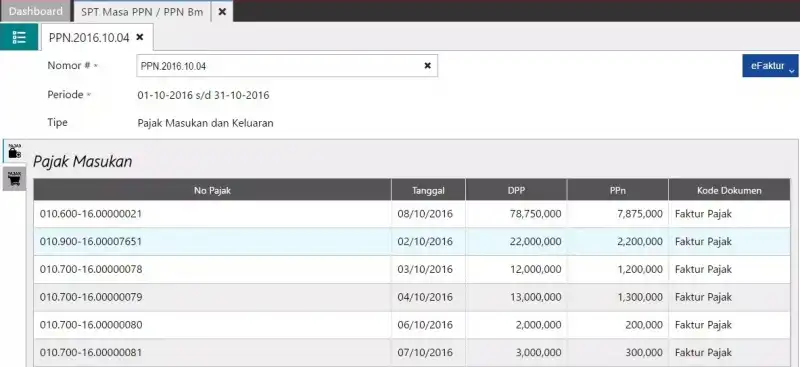Click DPP value 3,000,000

click(538, 352)
